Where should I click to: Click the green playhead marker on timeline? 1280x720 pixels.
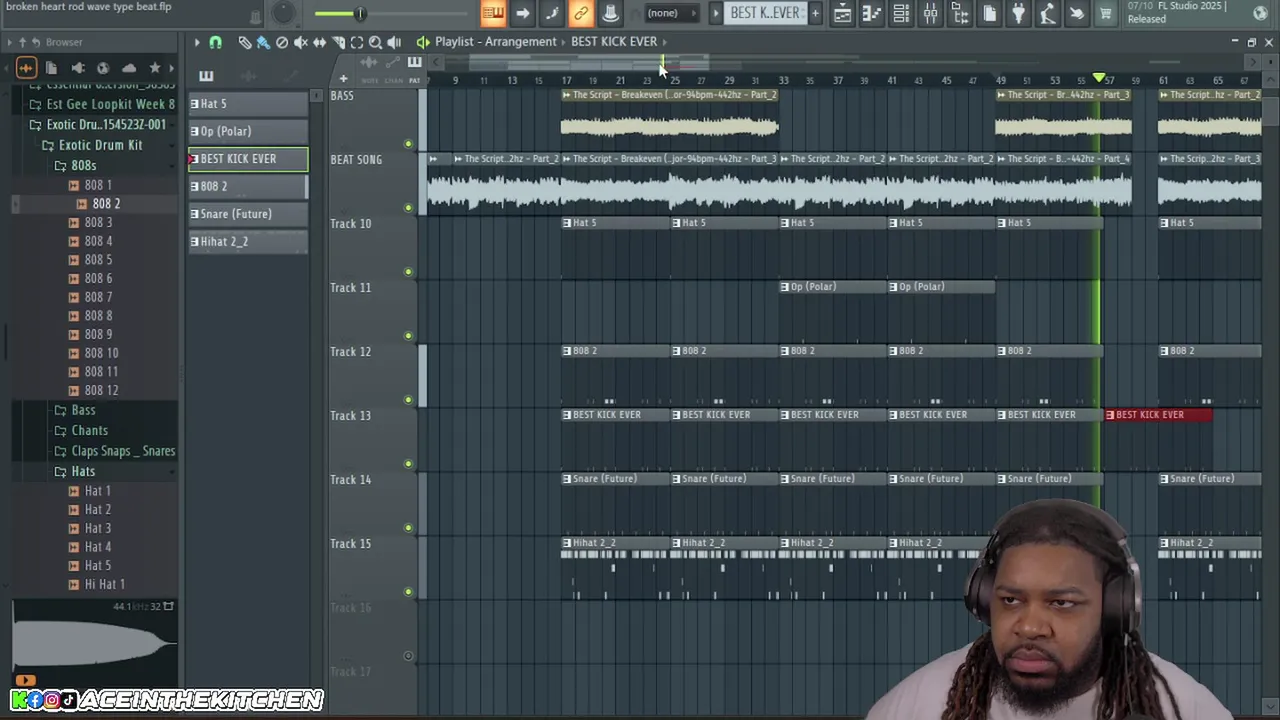[1099, 79]
